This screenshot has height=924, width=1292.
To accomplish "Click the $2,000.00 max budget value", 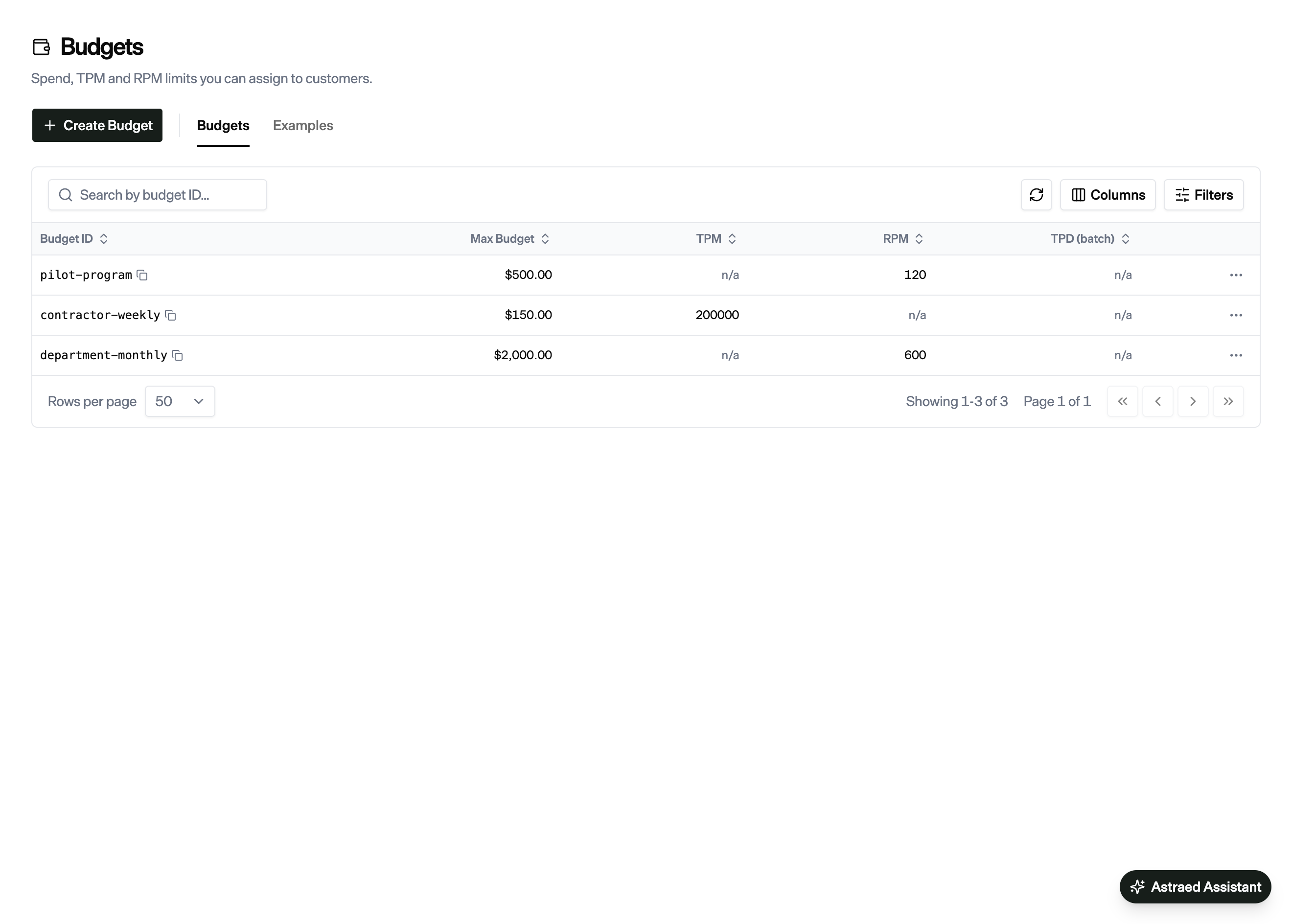I will coord(522,355).
